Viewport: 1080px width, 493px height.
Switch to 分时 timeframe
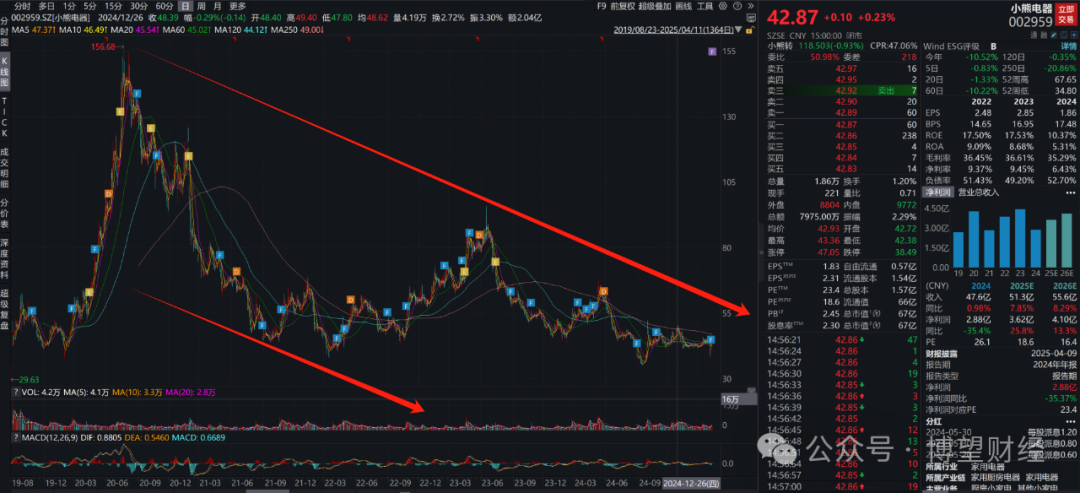click(x=23, y=6)
